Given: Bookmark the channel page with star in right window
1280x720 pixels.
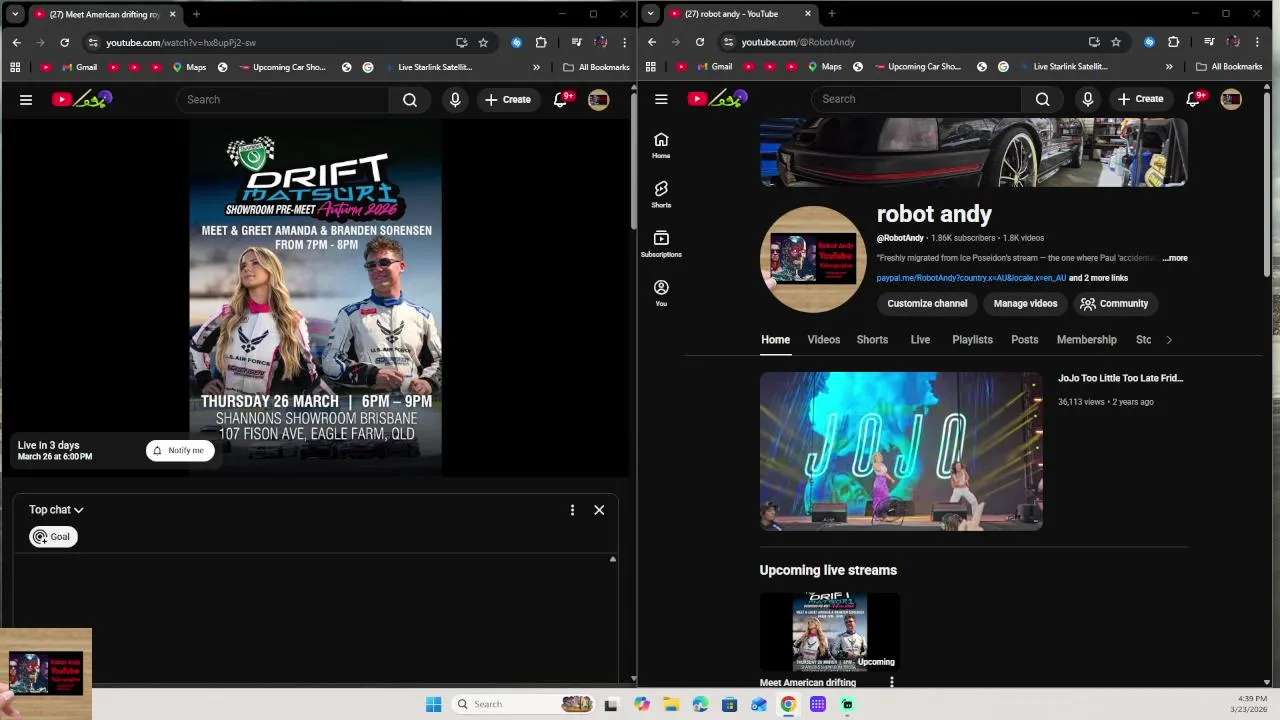Looking at the screenshot, I should [1116, 42].
